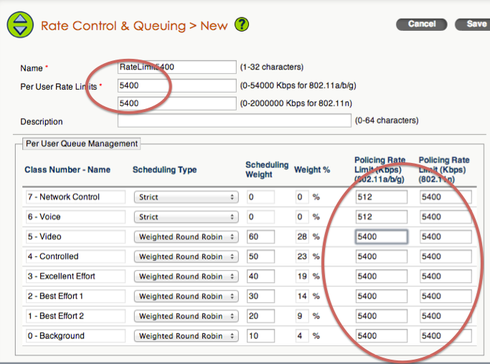
Task: Click 802.11a/b/g policing limit for Controlled
Action: click(381, 257)
